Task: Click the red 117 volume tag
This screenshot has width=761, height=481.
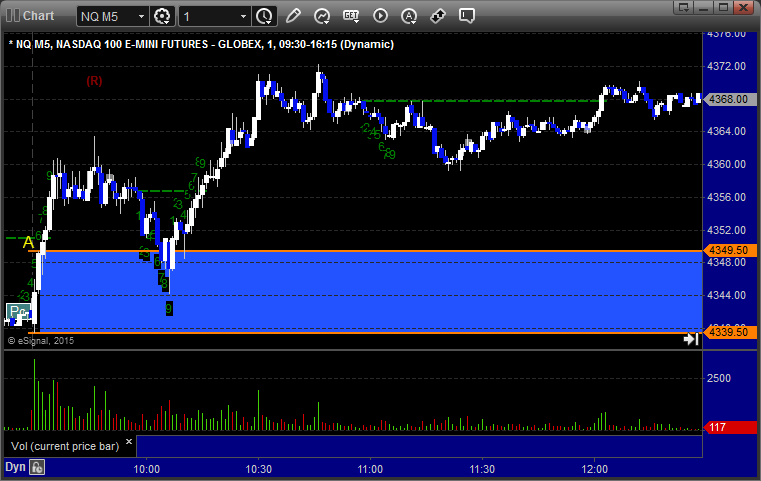Action: [729, 427]
